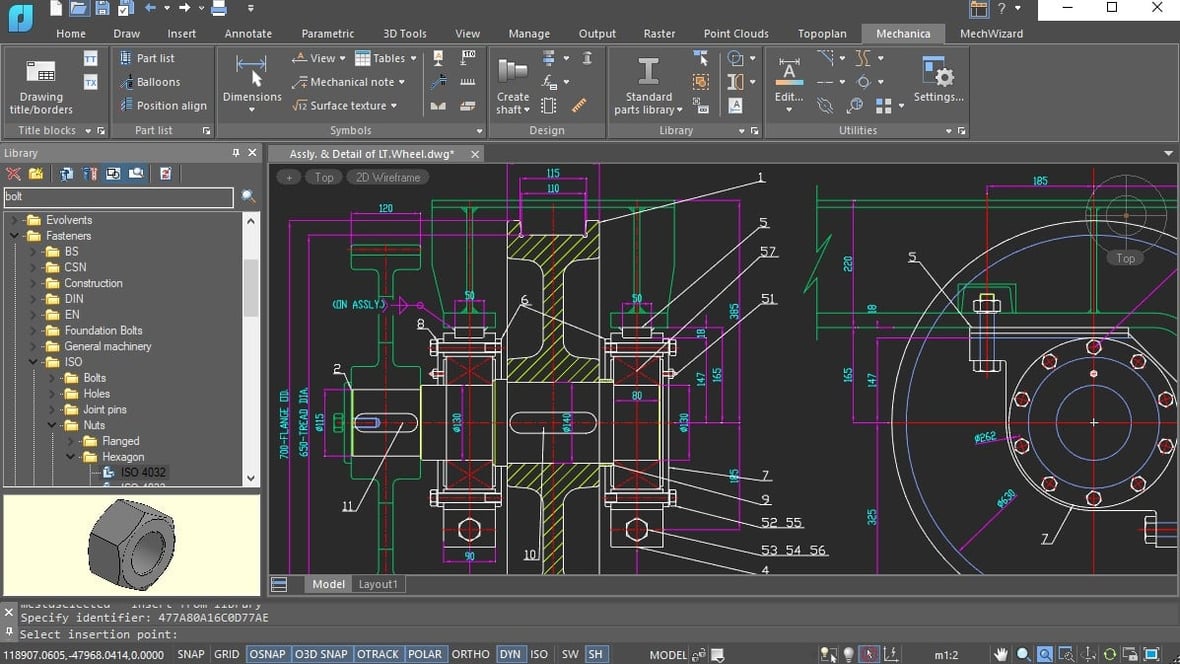Click the search magnifier icon beside 'bolt' field
Image resolution: width=1180 pixels, height=664 pixels.
(248, 196)
